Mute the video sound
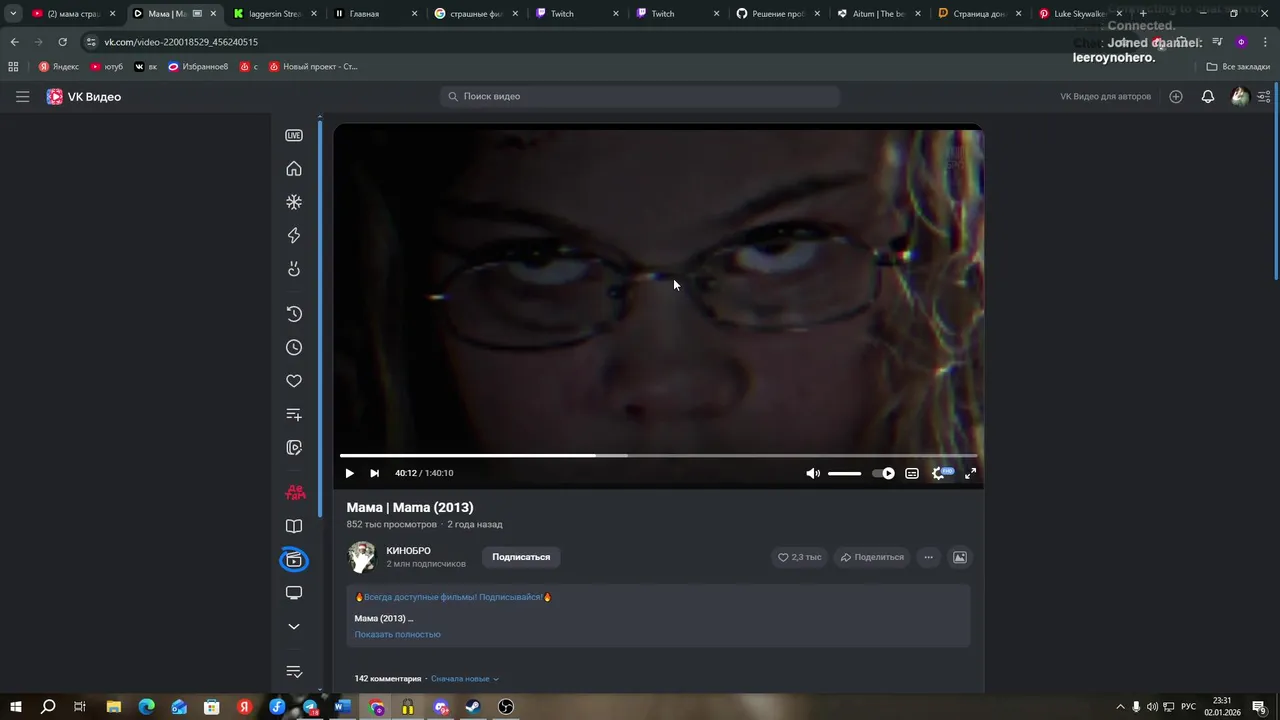1280x720 pixels. (813, 474)
